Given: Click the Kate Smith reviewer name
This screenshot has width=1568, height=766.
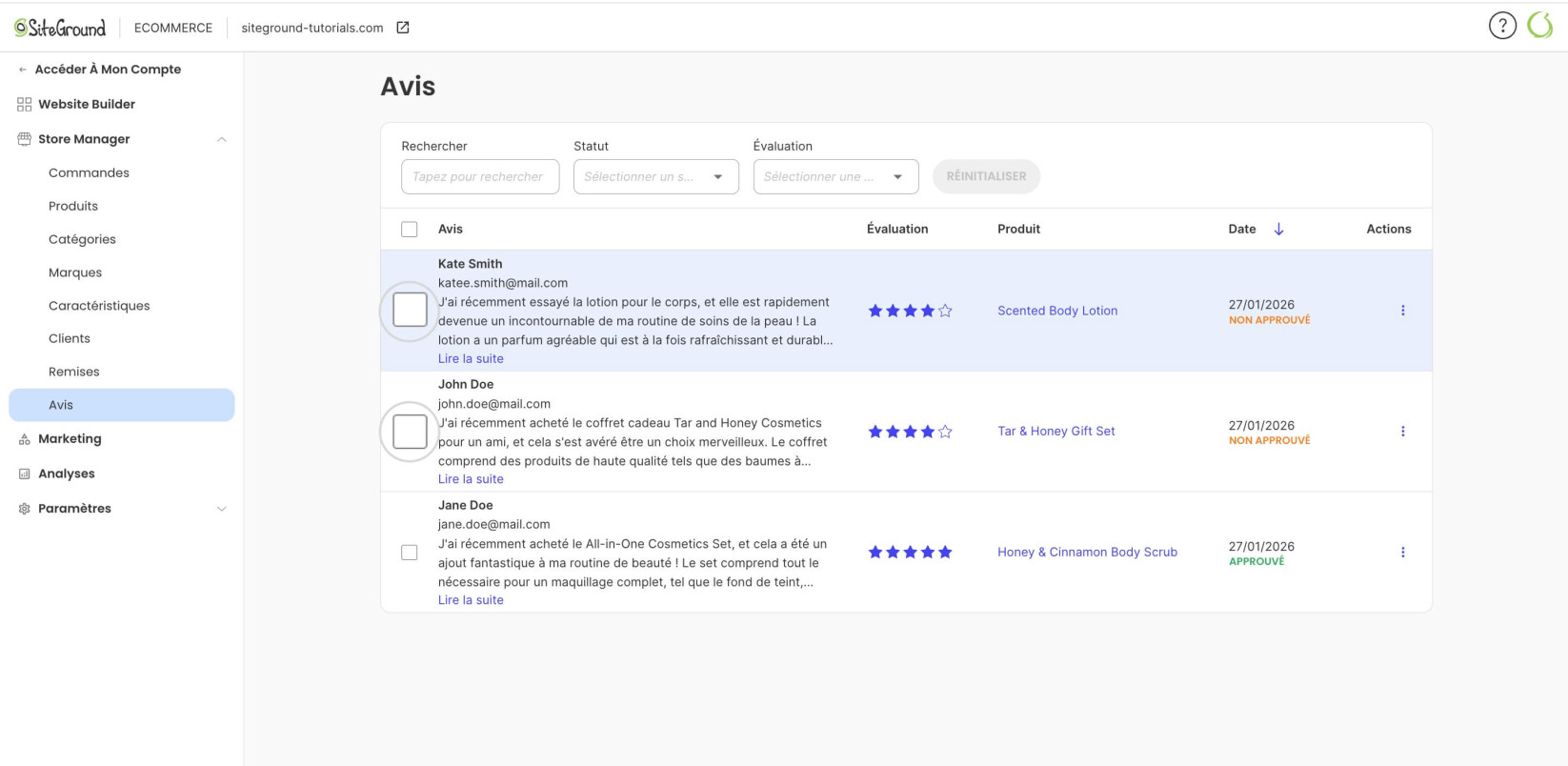Looking at the screenshot, I should (x=470, y=264).
